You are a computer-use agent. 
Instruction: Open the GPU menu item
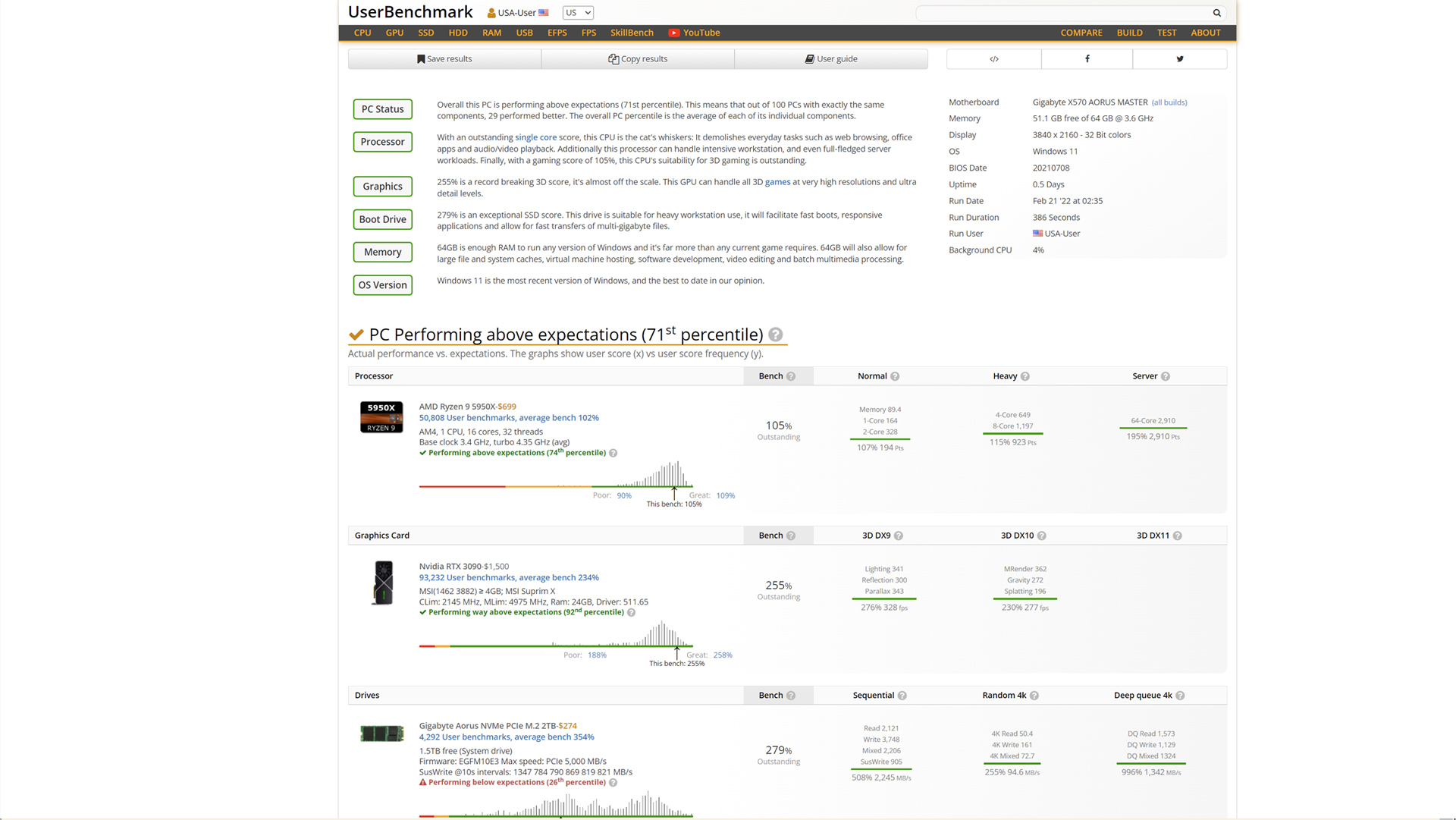click(394, 33)
